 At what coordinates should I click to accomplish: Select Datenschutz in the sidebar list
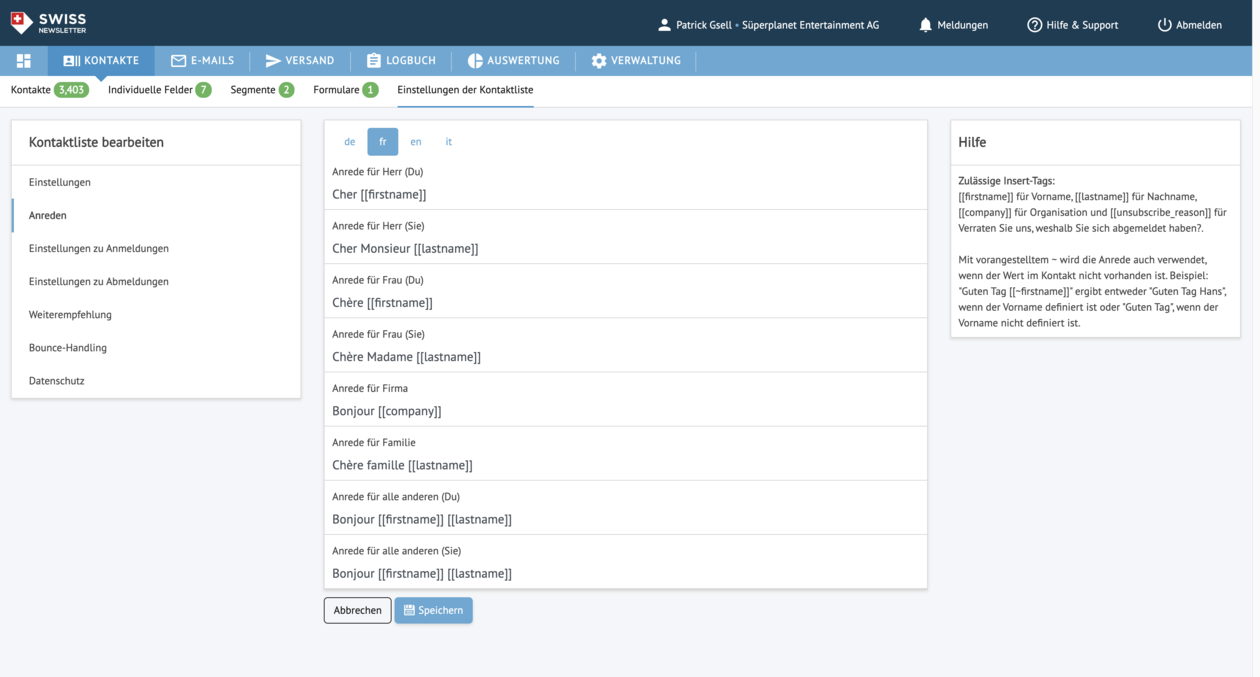[57, 381]
